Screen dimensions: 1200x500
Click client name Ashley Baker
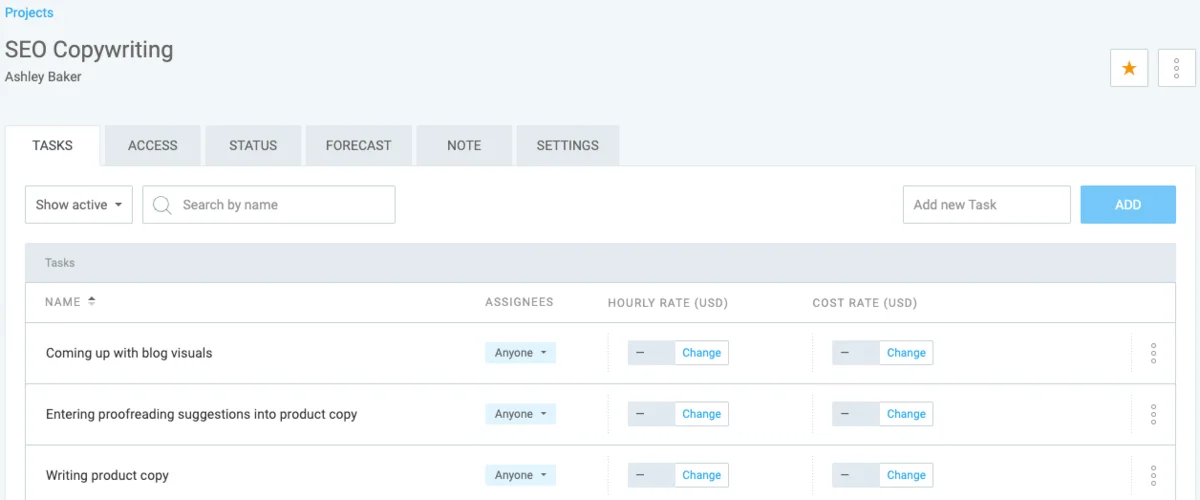point(43,77)
